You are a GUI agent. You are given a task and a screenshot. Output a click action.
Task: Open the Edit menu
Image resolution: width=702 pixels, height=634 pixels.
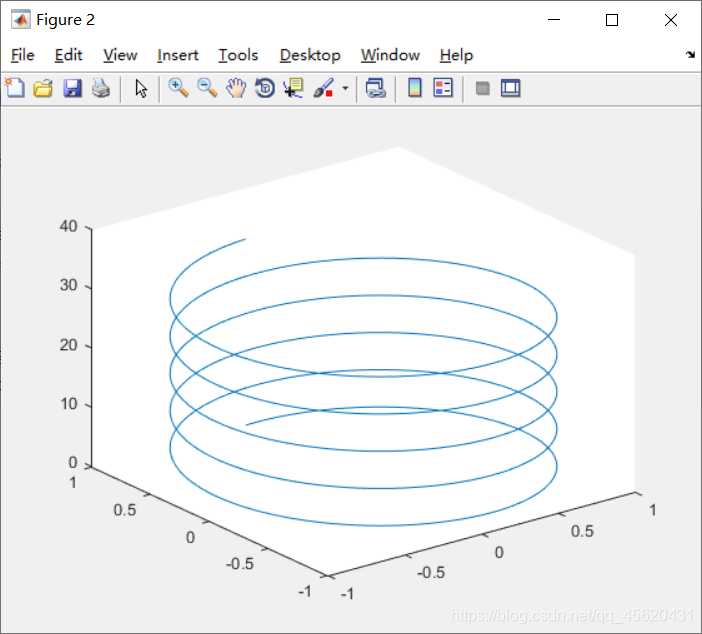(x=68, y=55)
